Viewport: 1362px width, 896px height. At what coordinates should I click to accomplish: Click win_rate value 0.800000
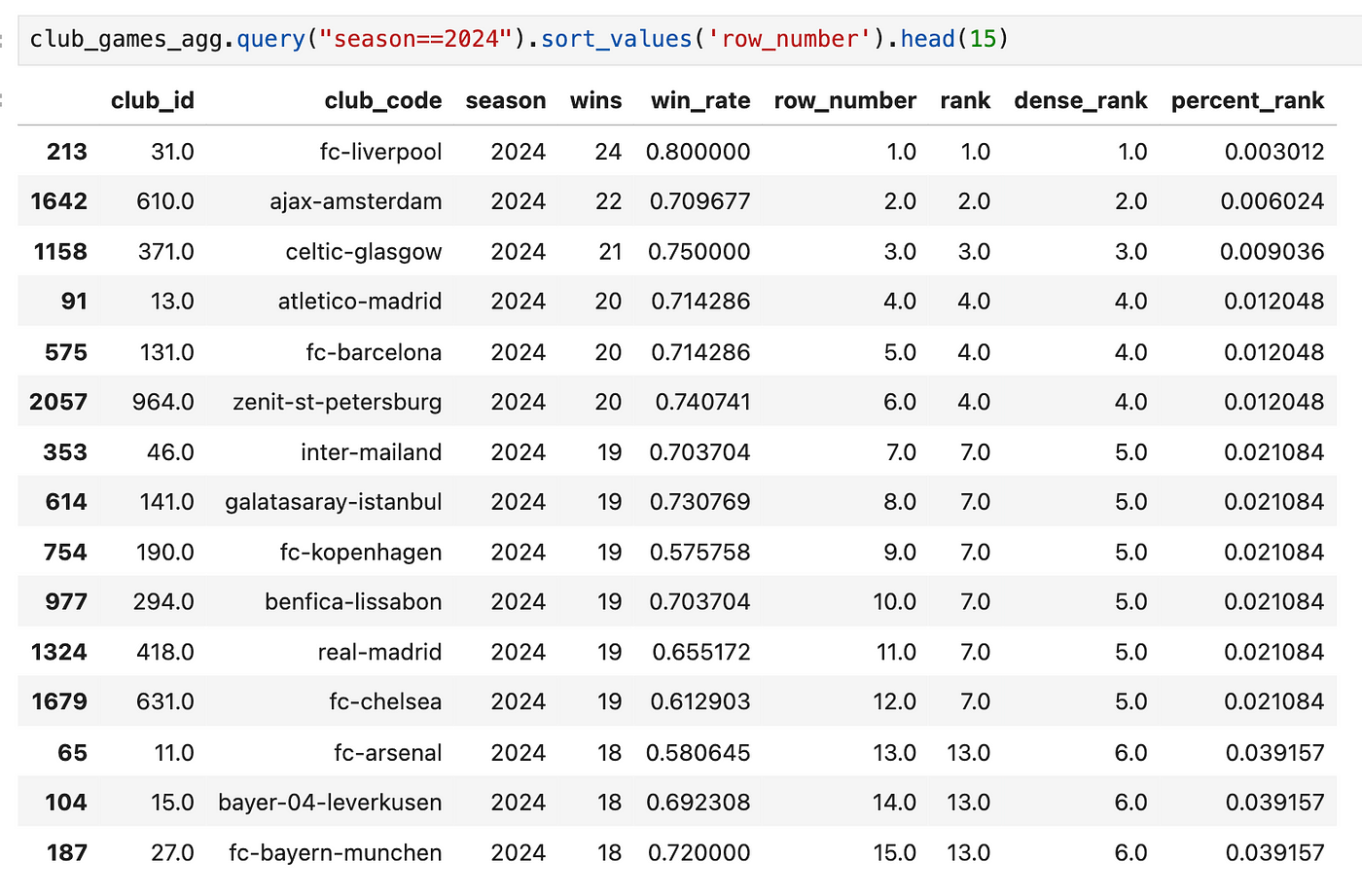[x=699, y=152]
